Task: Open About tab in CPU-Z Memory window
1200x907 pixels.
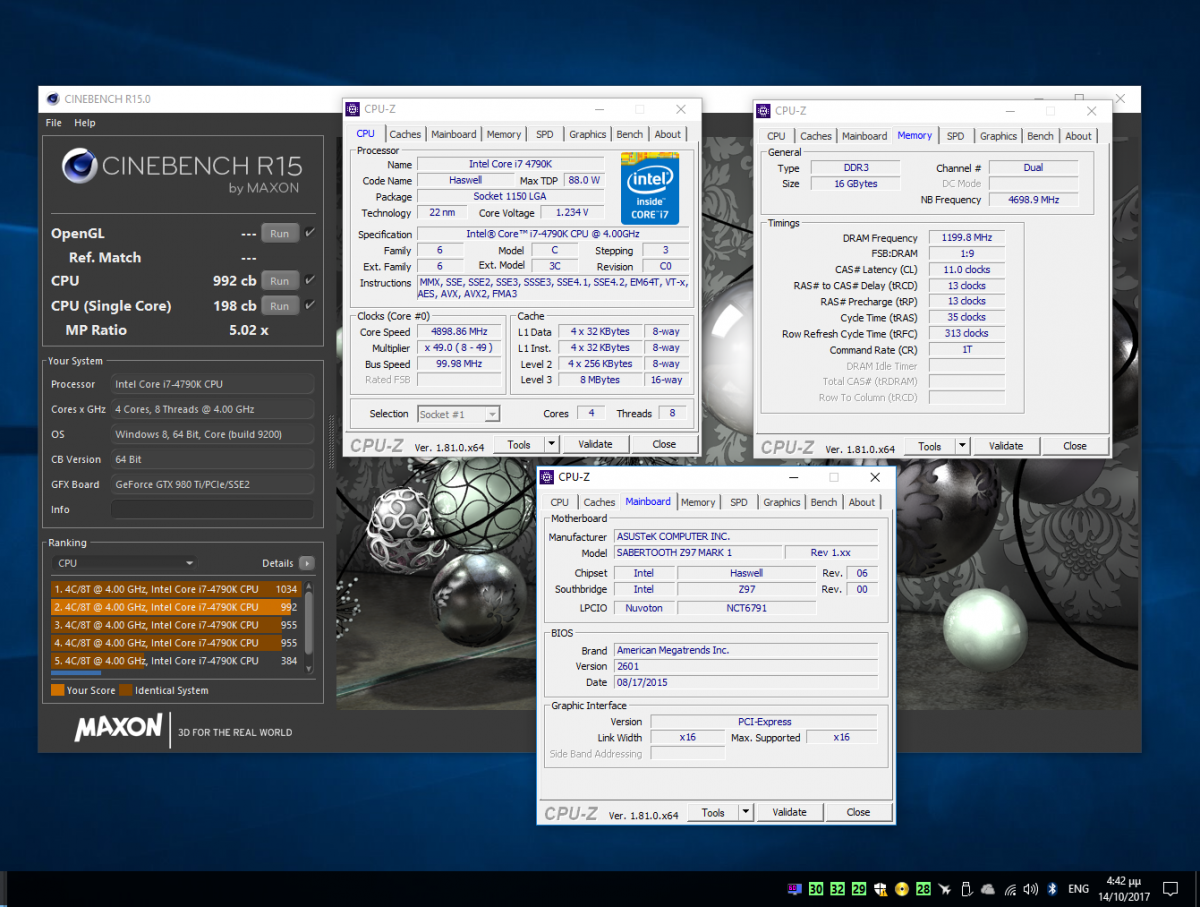Action: pos(1078,136)
